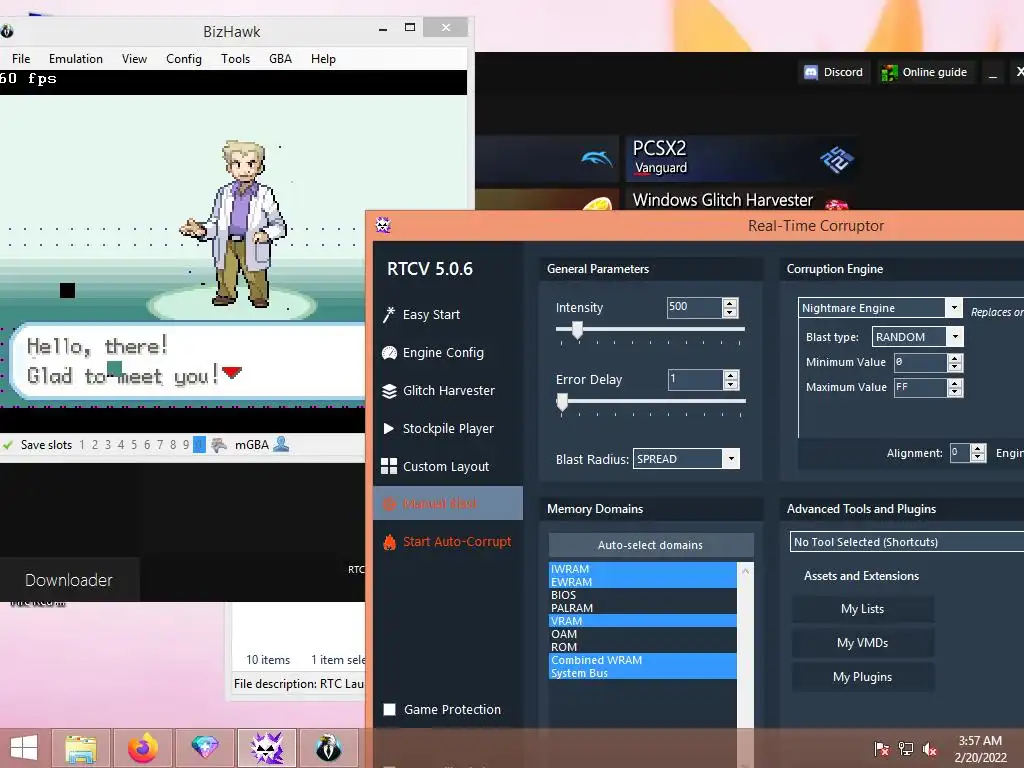Click the Auto-select domains button
1024x768 pixels.
pos(651,545)
